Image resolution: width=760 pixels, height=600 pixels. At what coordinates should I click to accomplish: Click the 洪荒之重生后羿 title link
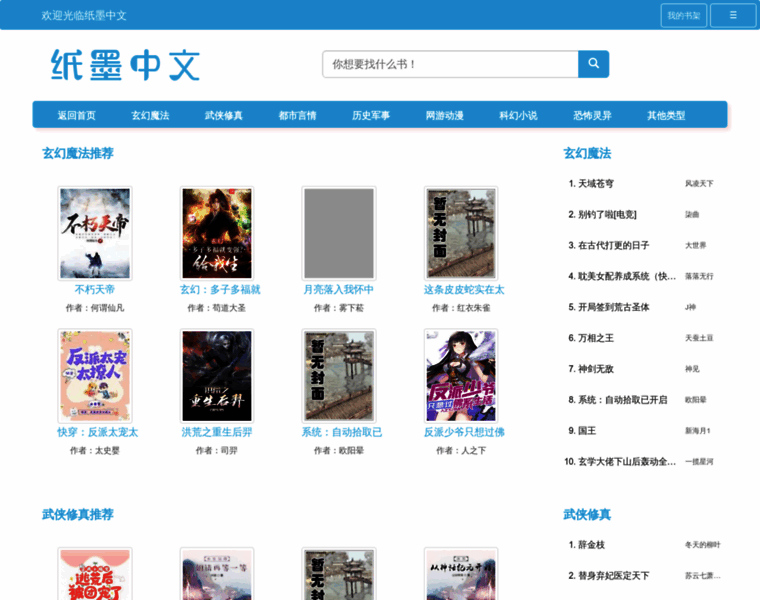[217, 432]
